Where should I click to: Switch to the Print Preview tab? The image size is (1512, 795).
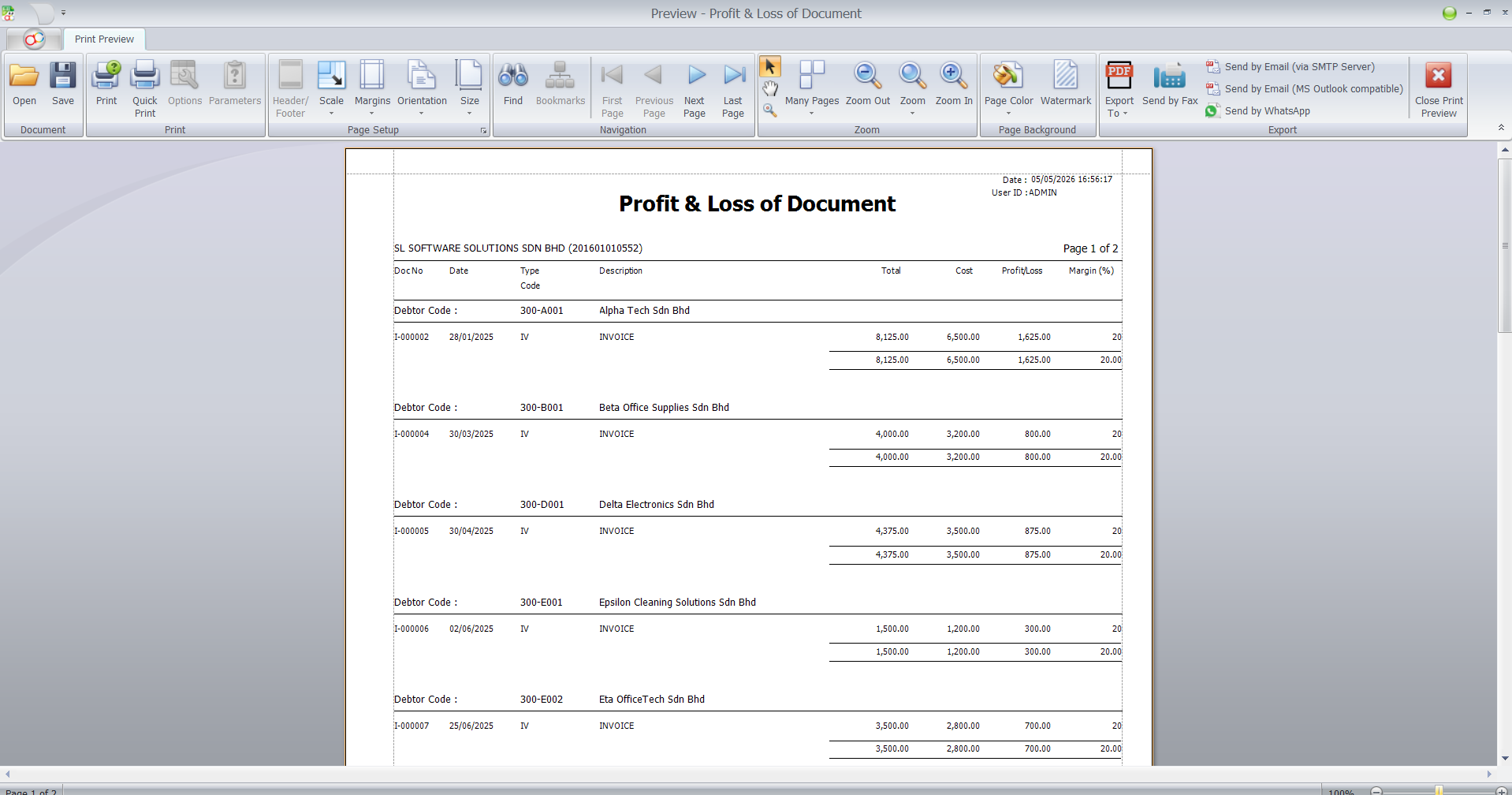[104, 39]
